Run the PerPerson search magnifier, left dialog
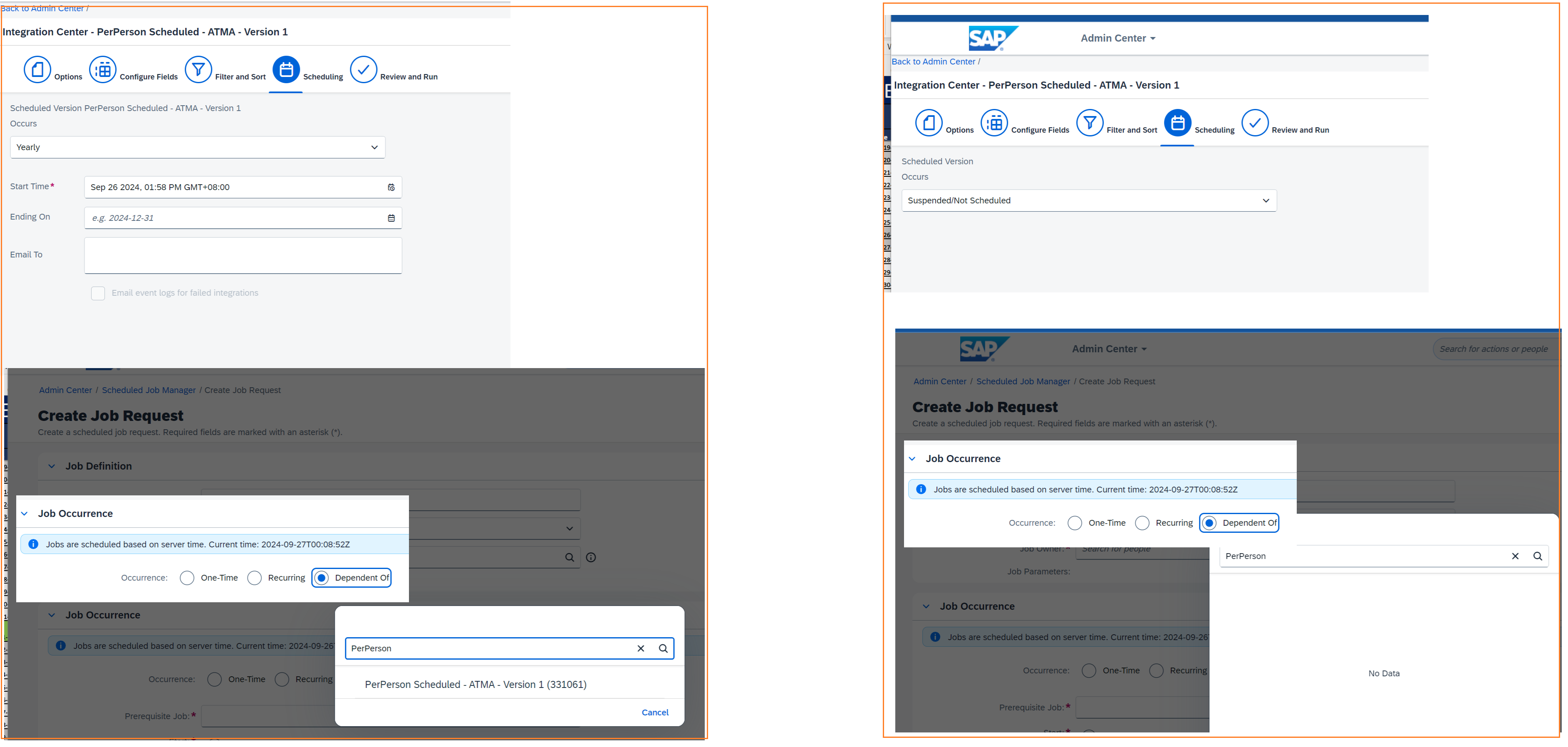 [664, 648]
